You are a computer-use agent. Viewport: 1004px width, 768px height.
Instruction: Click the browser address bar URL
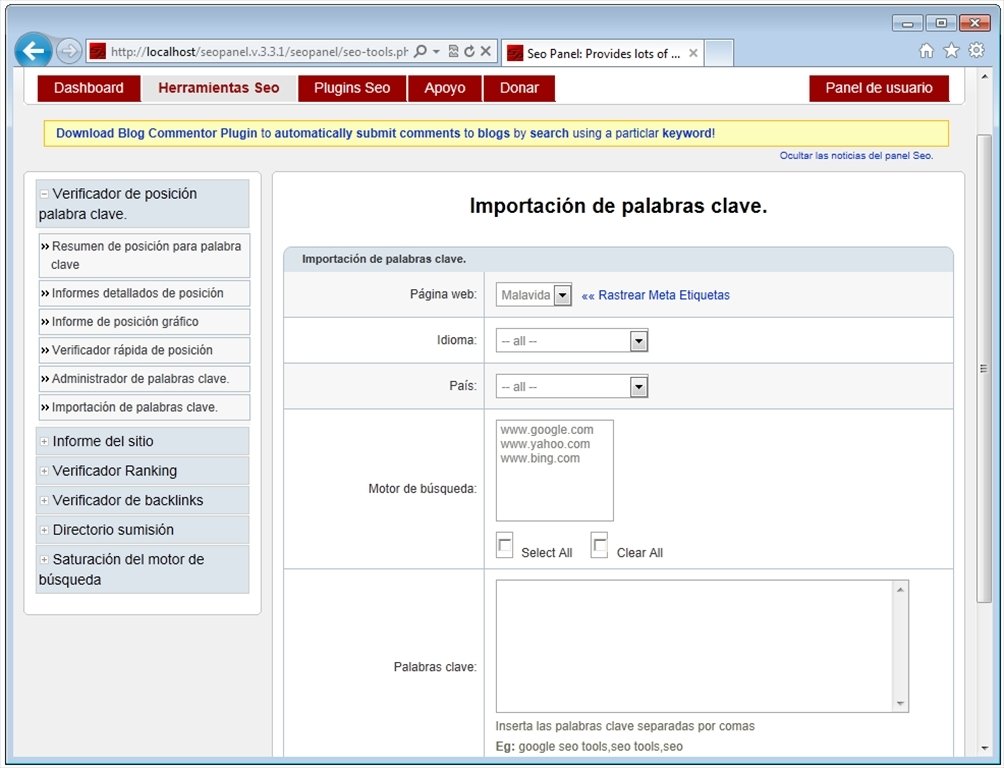coord(259,52)
